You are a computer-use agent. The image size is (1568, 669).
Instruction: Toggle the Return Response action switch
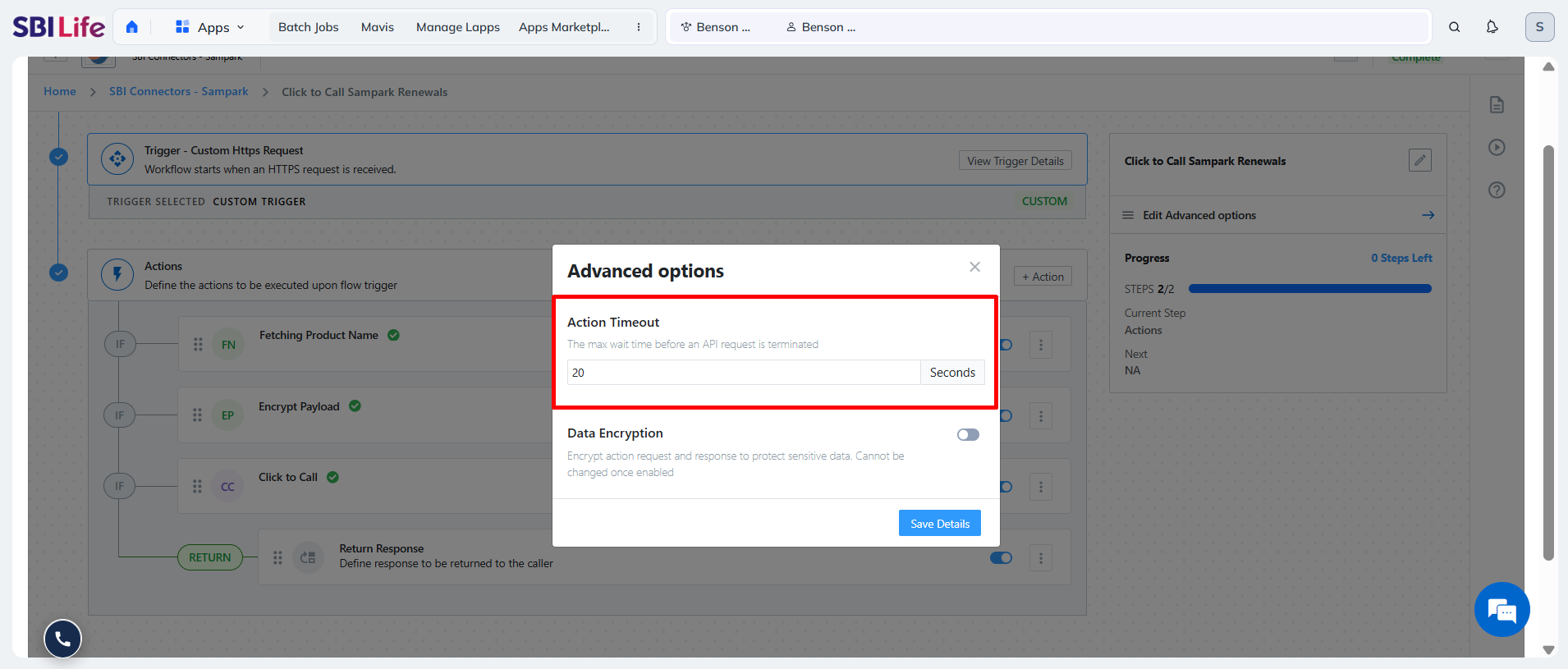pyautogui.click(x=1001, y=558)
